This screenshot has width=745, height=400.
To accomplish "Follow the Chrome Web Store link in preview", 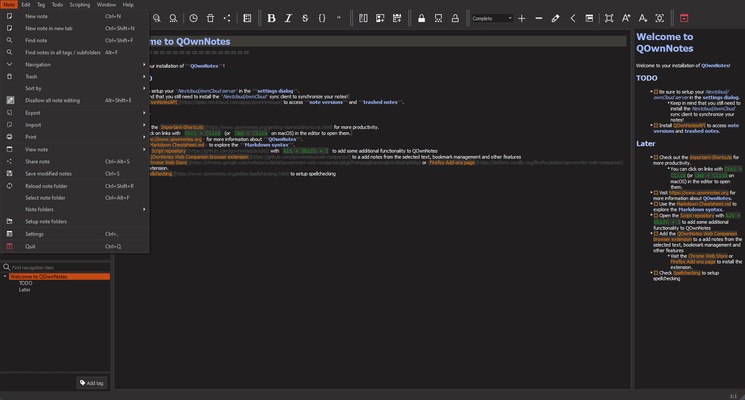I will tap(707, 256).
